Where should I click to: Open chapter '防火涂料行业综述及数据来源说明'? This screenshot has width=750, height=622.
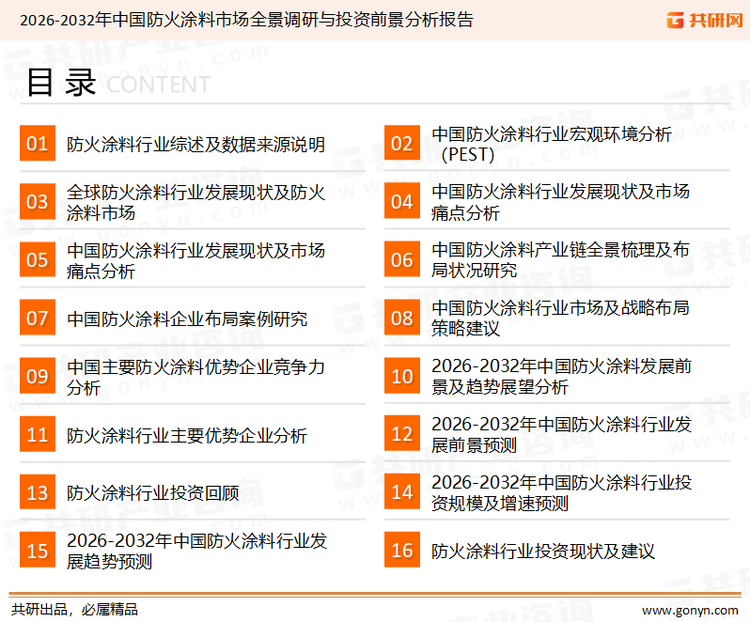coord(196,144)
